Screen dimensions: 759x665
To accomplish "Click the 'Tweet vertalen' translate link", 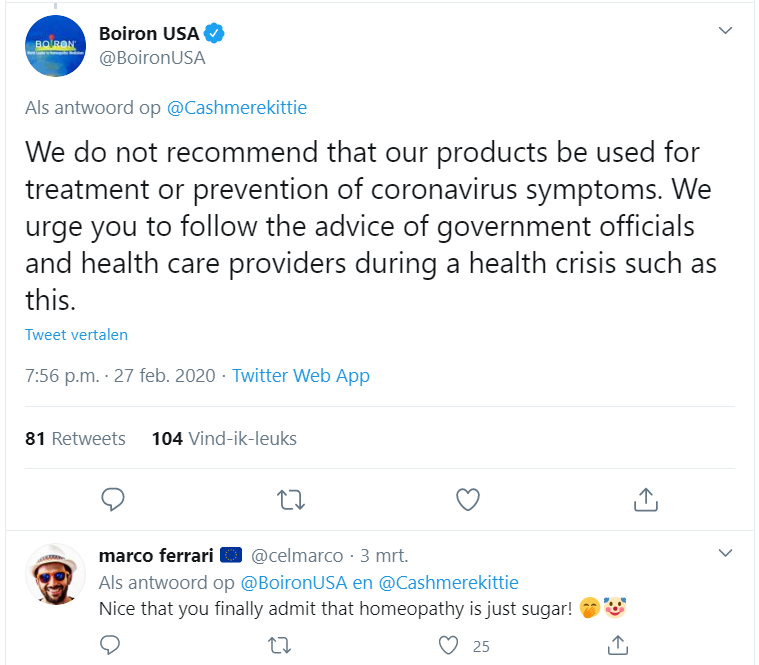I will tap(76, 335).
